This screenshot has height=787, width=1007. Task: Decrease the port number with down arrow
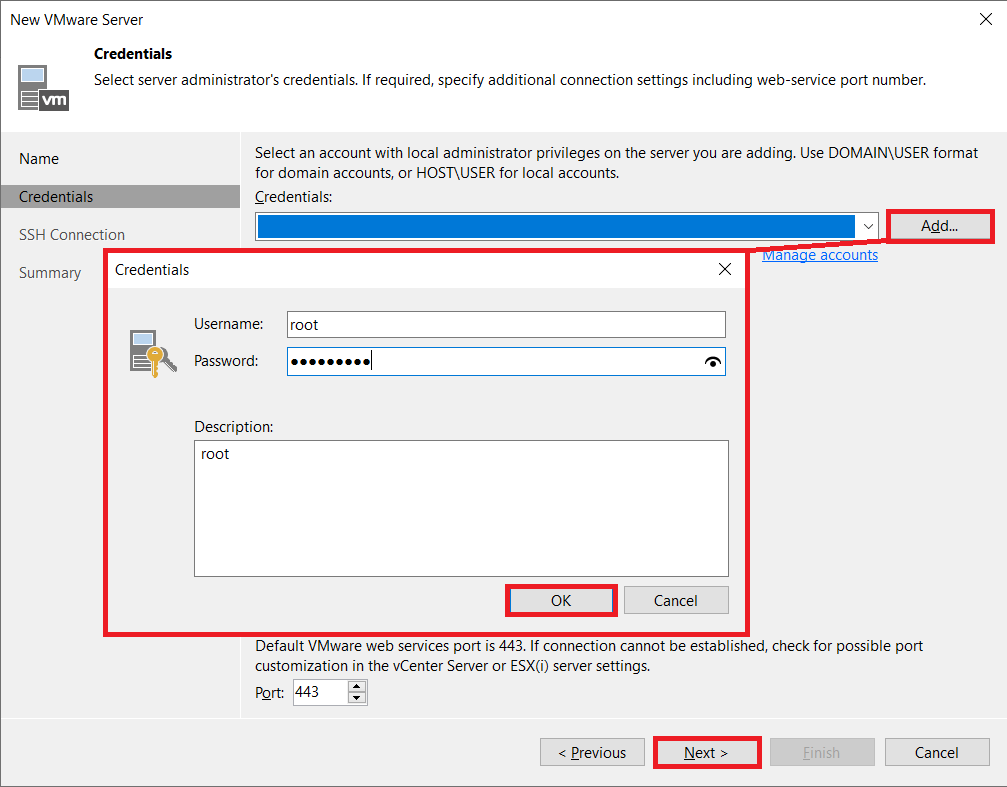click(357, 698)
